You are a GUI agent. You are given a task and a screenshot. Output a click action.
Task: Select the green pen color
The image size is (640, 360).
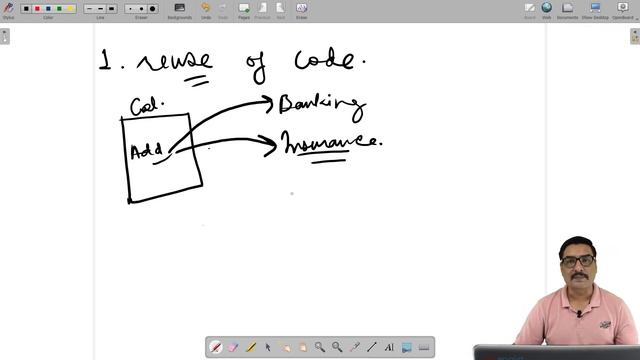click(x=59, y=9)
